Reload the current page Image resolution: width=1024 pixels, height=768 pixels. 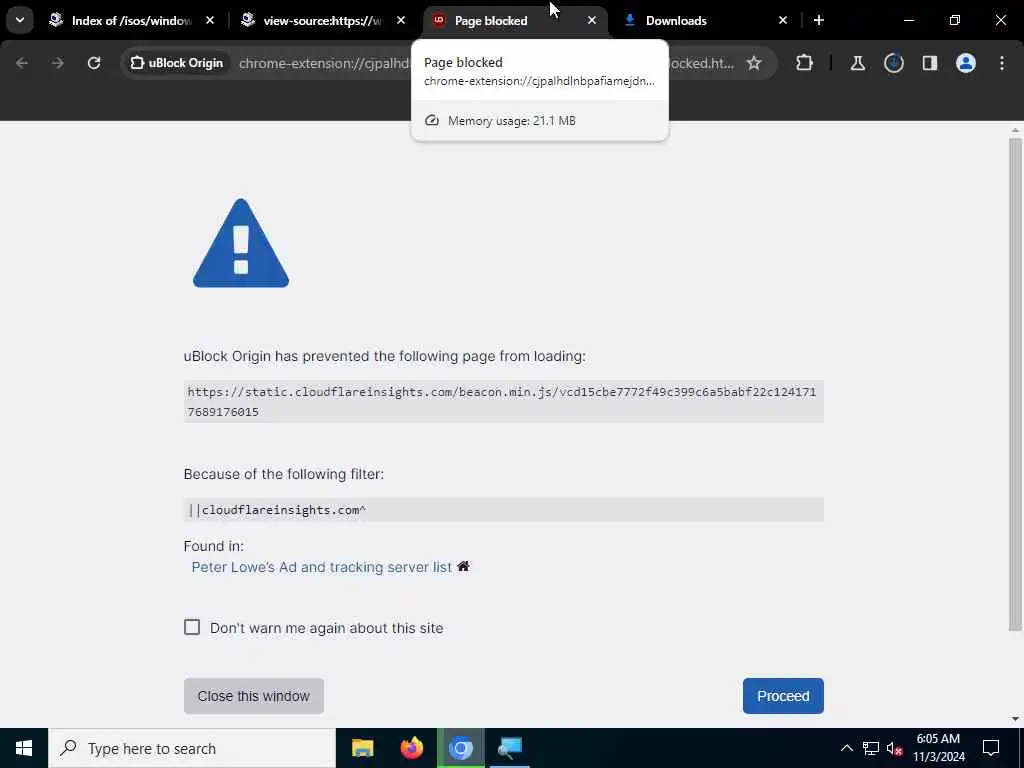tap(94, 63)
